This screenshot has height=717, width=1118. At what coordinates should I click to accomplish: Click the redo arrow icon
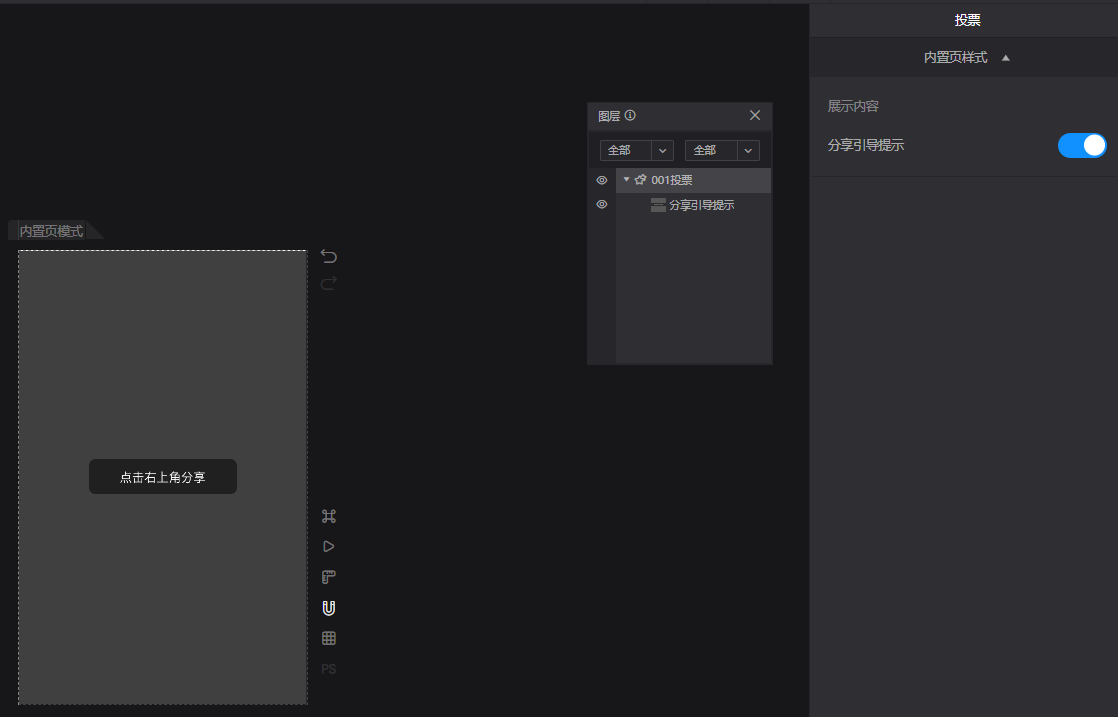click(329, 284)
